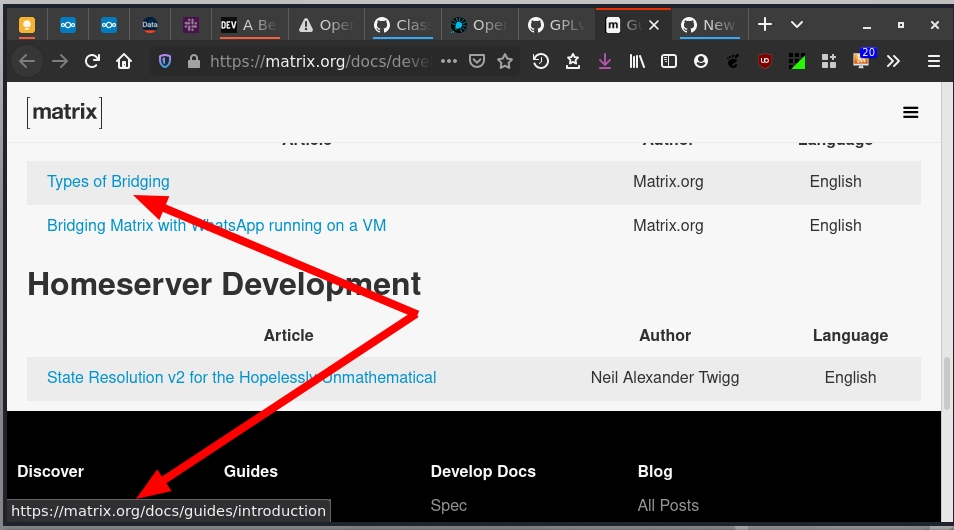Open browsing history clock icon

click(x=541, y=61)
